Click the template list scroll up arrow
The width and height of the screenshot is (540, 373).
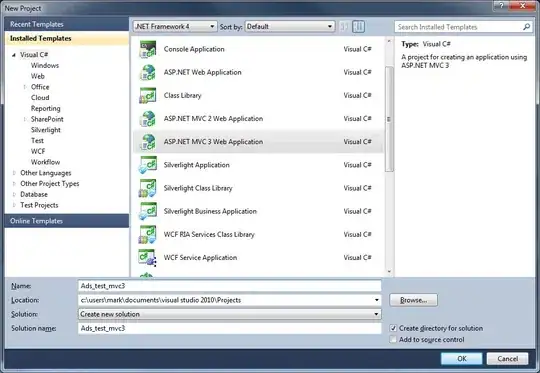[x=389, y=41]
